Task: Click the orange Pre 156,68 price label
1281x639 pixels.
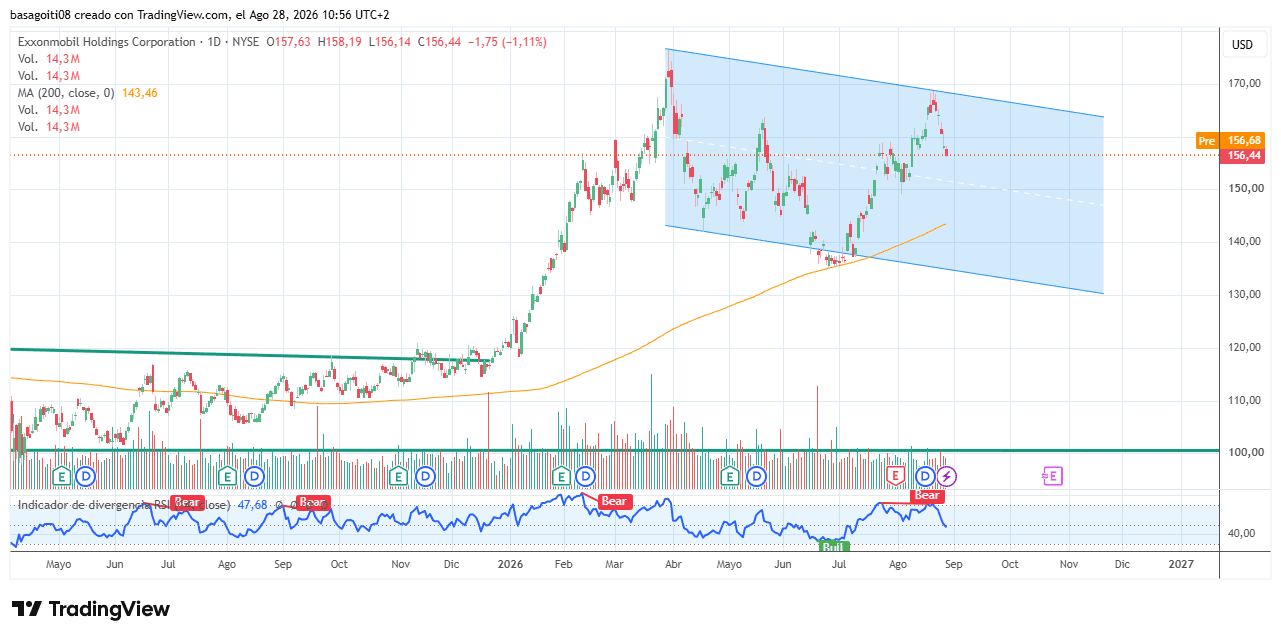Action: pyautogui.click(x=1231, y=141)
